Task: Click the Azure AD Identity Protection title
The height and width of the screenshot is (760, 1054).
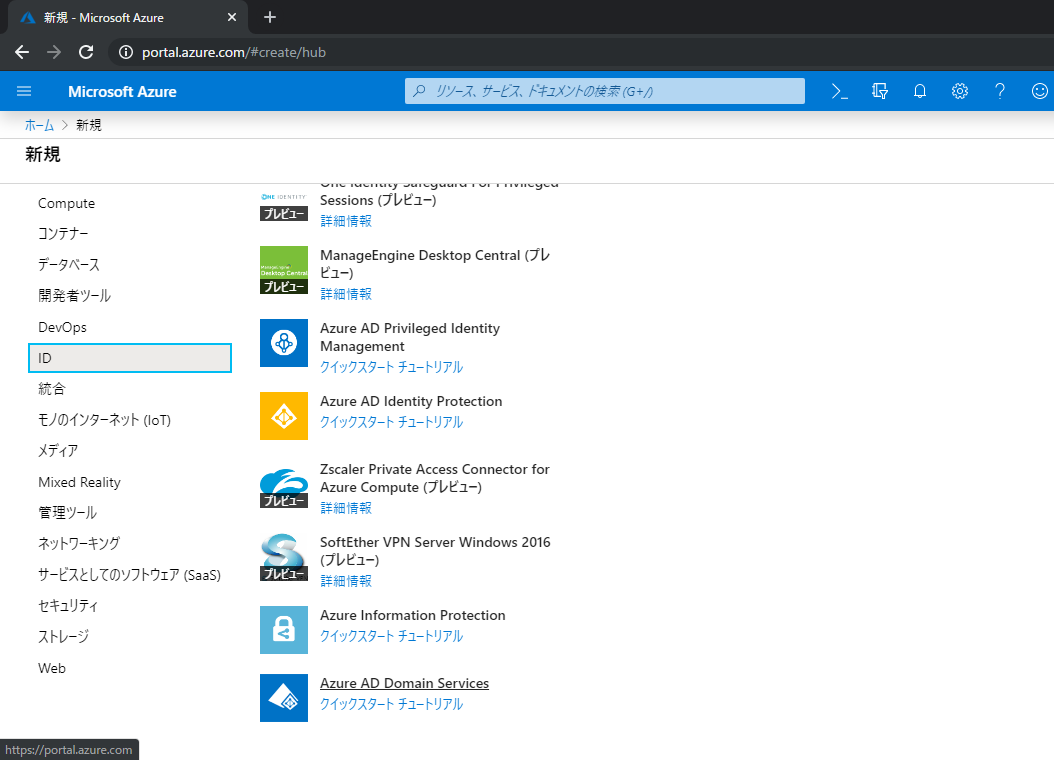Action: pos(411,401)
